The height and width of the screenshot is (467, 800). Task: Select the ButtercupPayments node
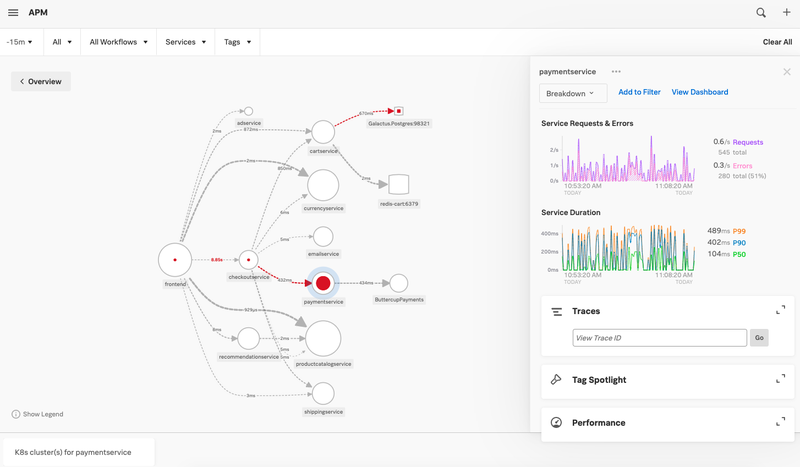tap(398, 283)
